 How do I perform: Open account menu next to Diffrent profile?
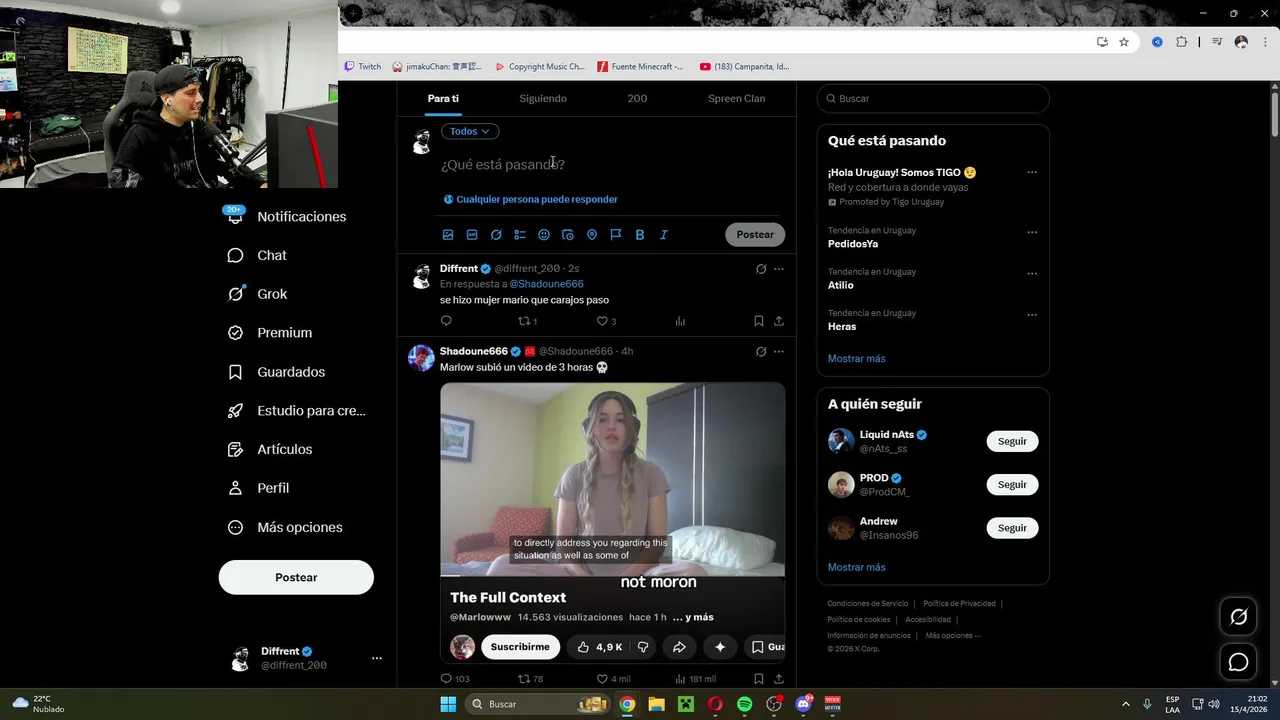pos(377,658)
